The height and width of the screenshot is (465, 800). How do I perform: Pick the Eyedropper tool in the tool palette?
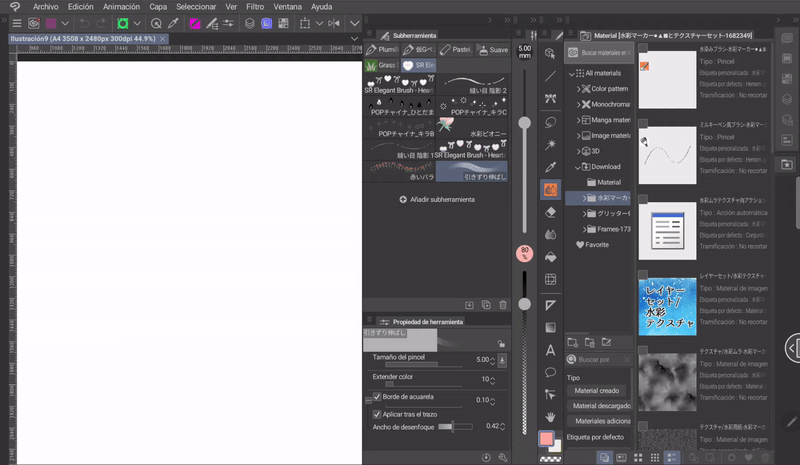pyautogui.click(x=550, y=167)
